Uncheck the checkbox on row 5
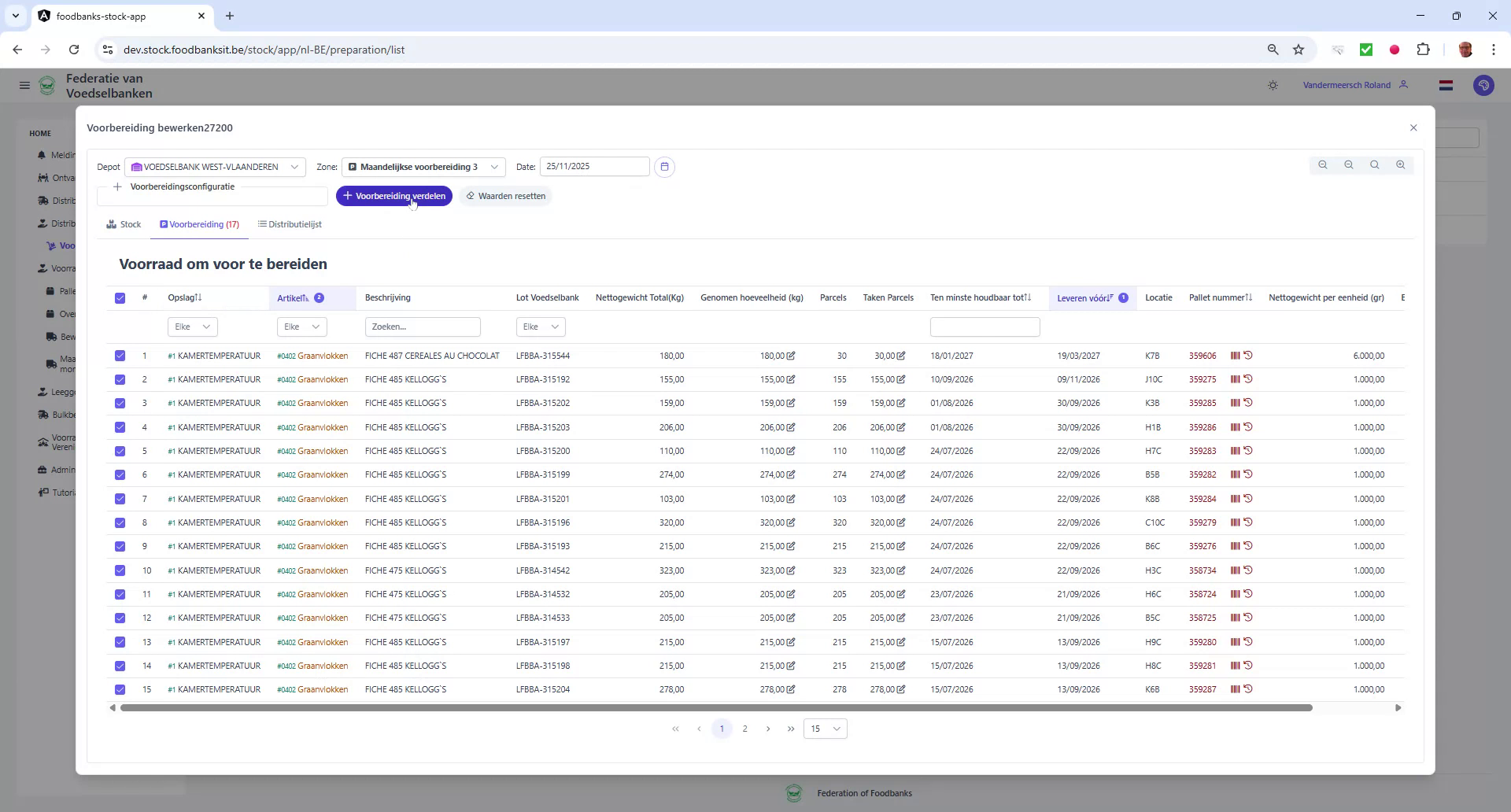 pyautogui.click(x=120, y=451)
